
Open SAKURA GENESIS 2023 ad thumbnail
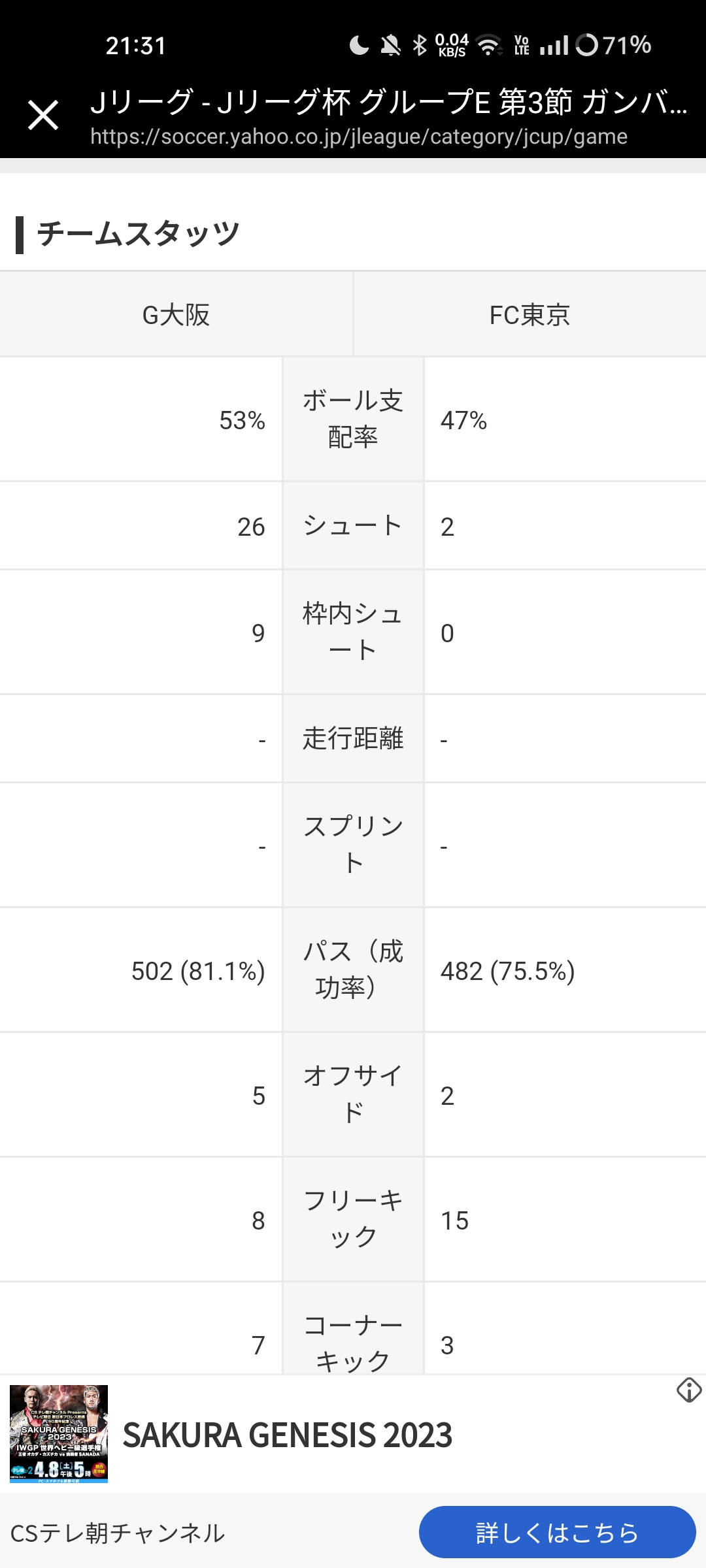(x=59, y=1434)
